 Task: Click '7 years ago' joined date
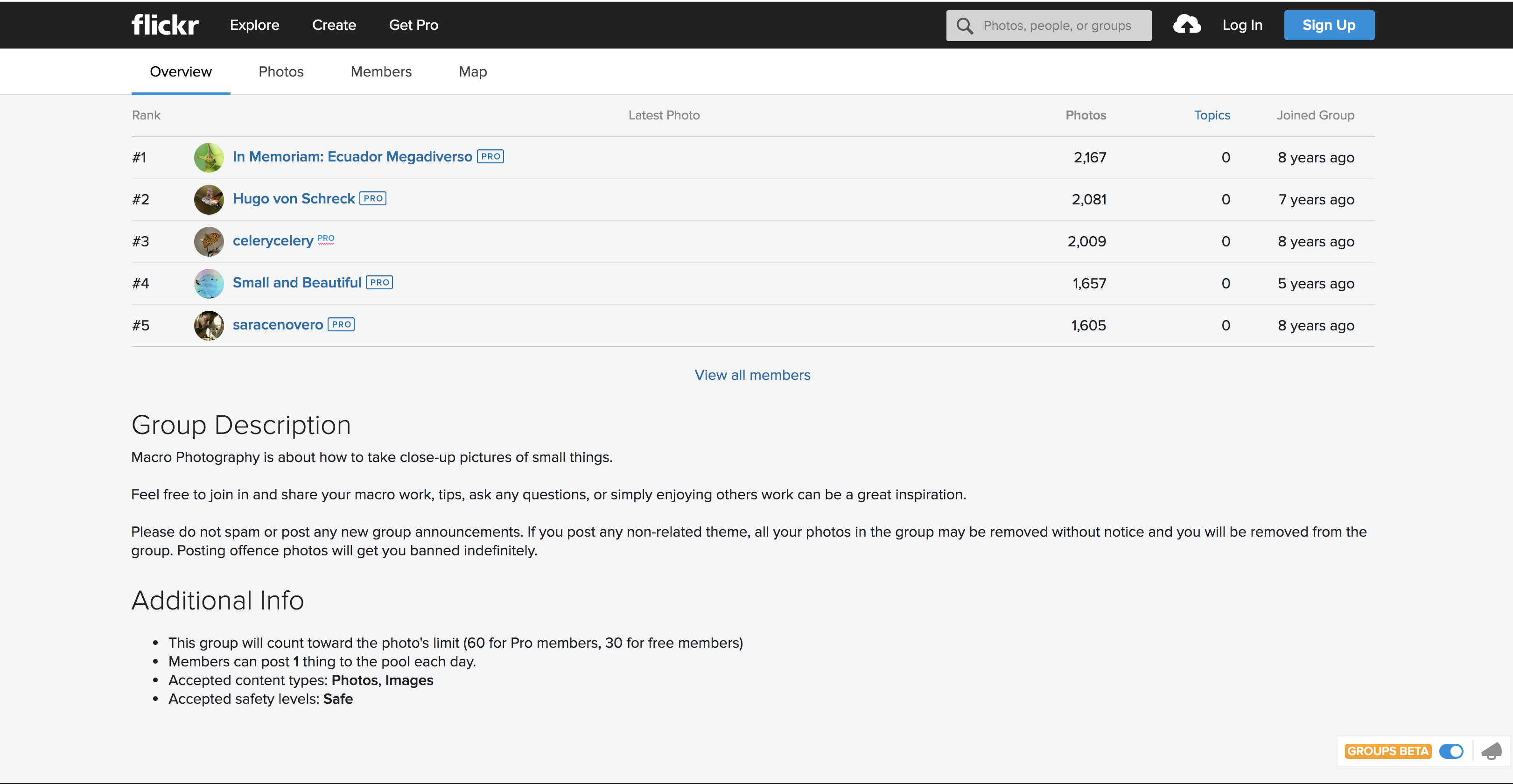pyautogui.click(x=1316, y=200)
